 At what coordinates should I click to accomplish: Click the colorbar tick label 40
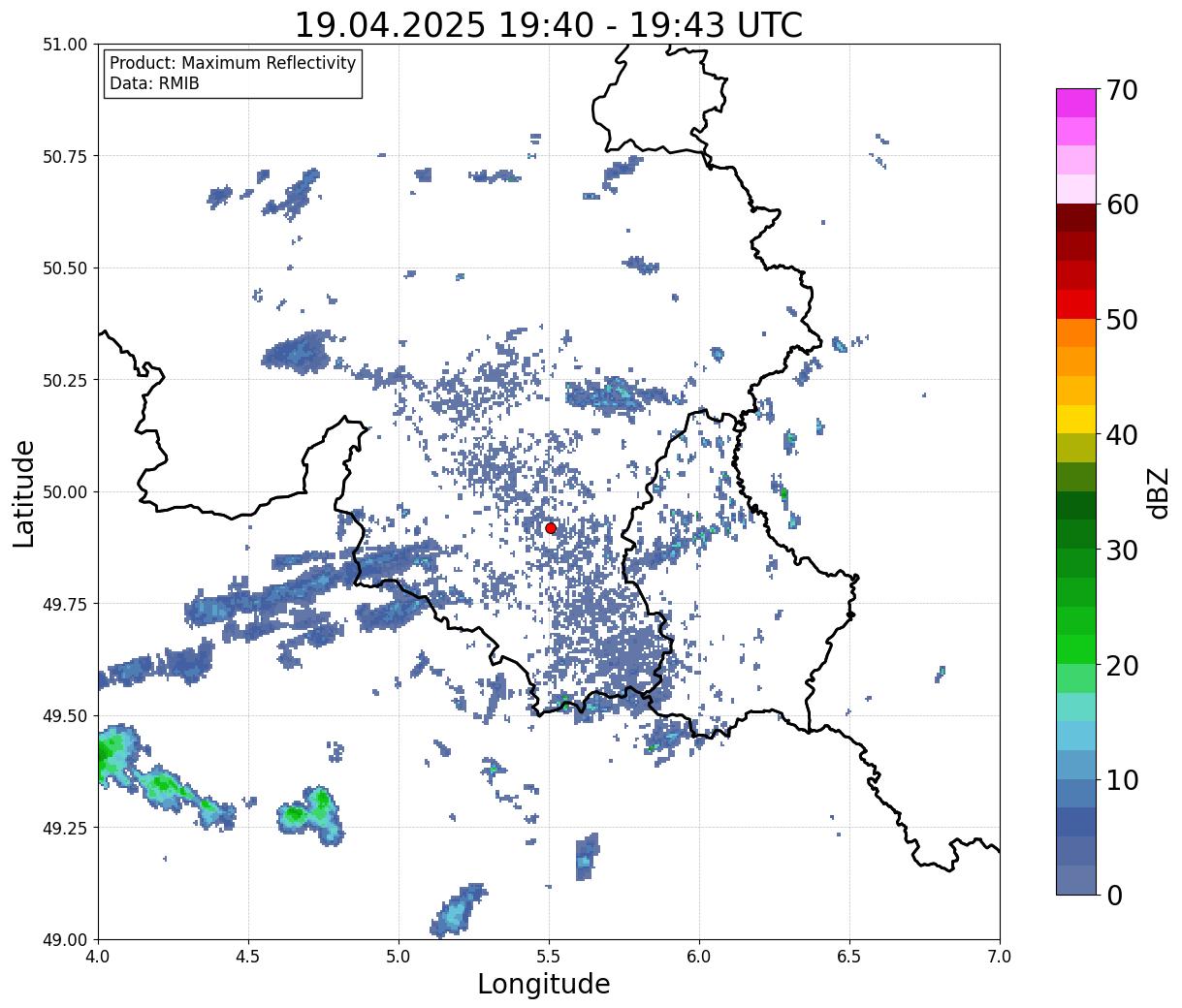(x=1121, y=435)
